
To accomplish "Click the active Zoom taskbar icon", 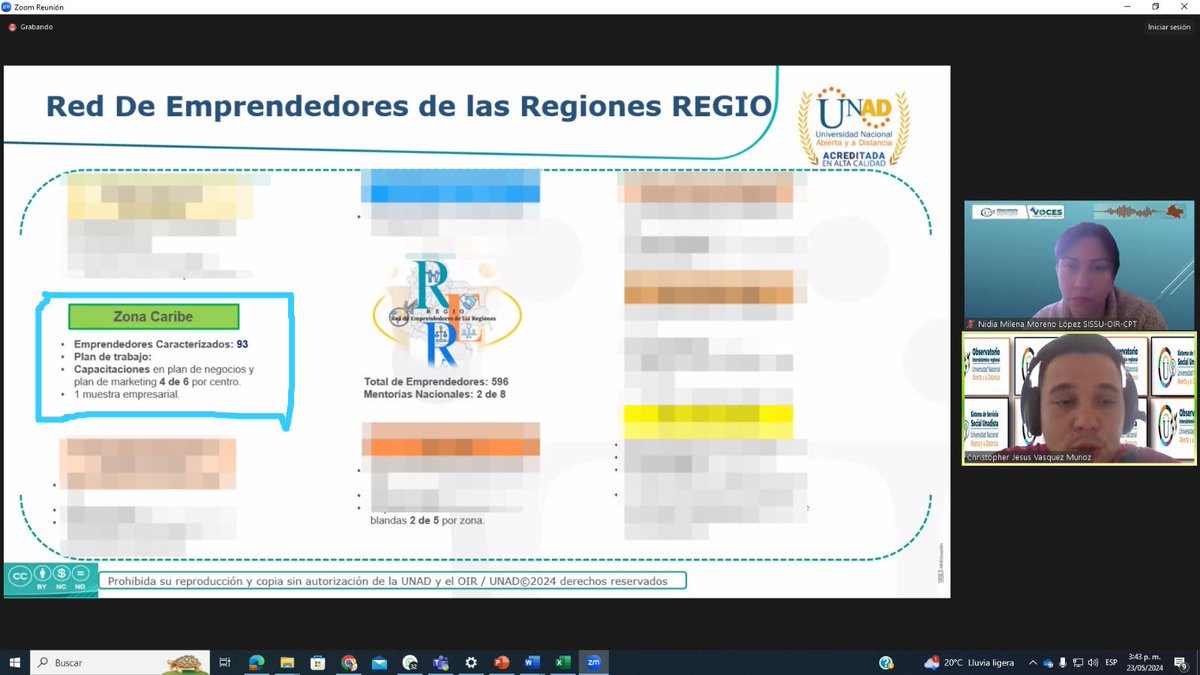I will [594, 662].
